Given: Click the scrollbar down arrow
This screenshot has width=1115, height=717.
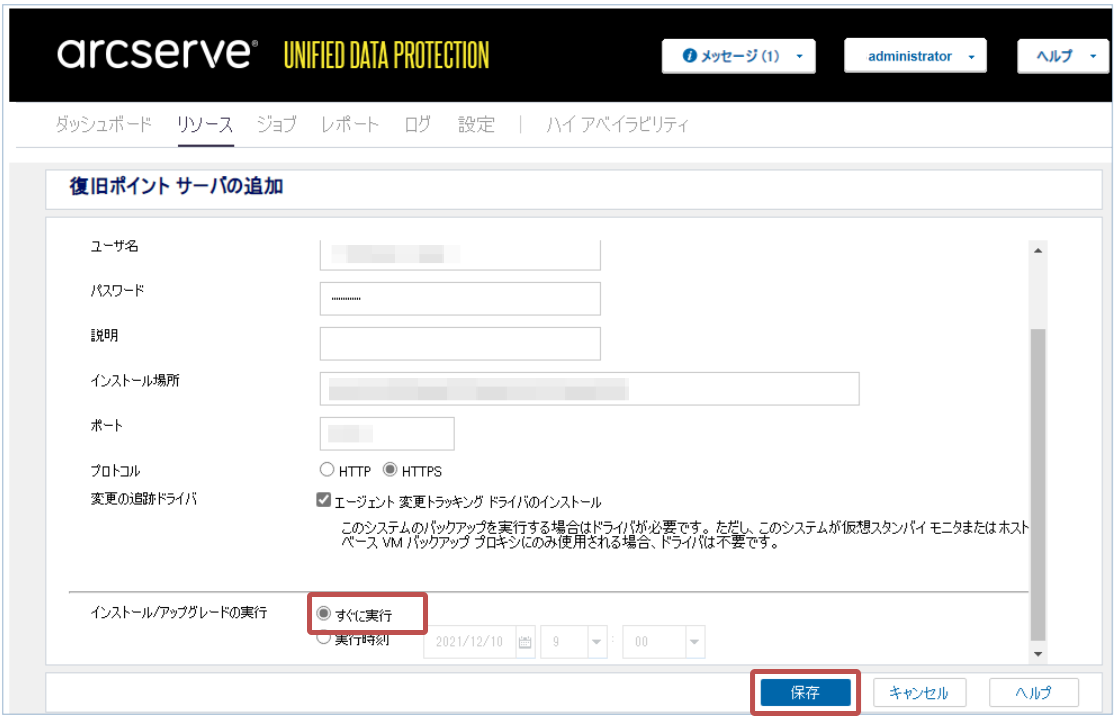Looking at the screenshot, I should pyautogui.click(x=1037, y=654).
